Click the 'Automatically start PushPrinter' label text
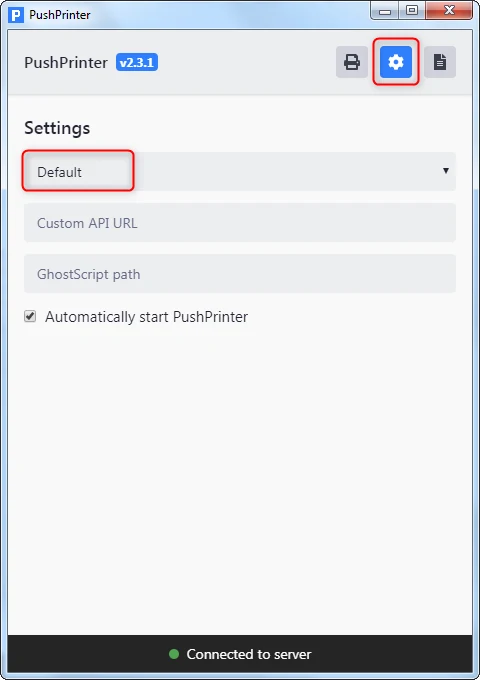Viewport: 480px width, 680px height. click(147, 317)
